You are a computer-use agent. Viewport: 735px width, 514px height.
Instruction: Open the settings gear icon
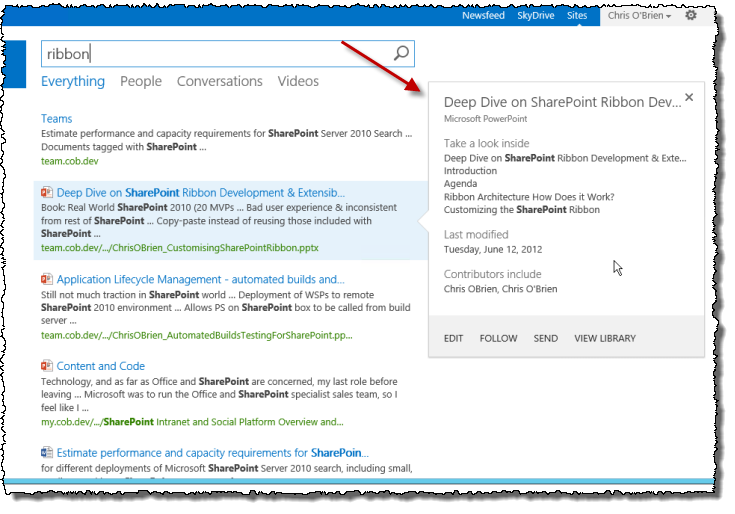click(x=691, y=15)
